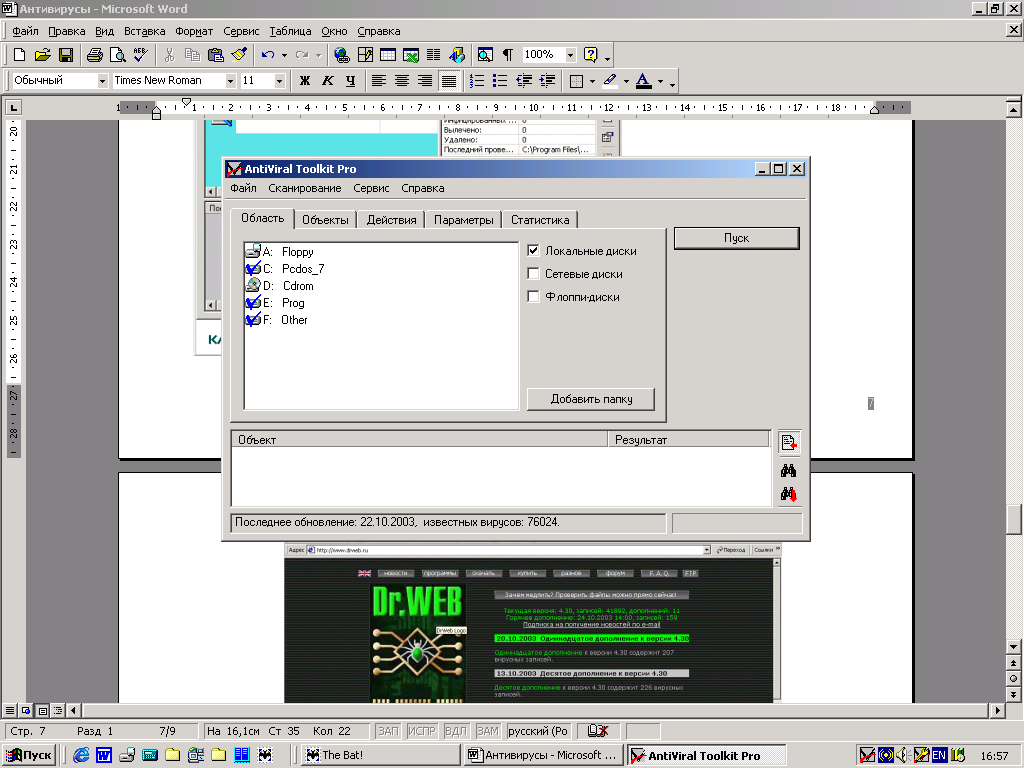
Task: Toggle underline formatting (Ч)
Action: coord(351,81)
